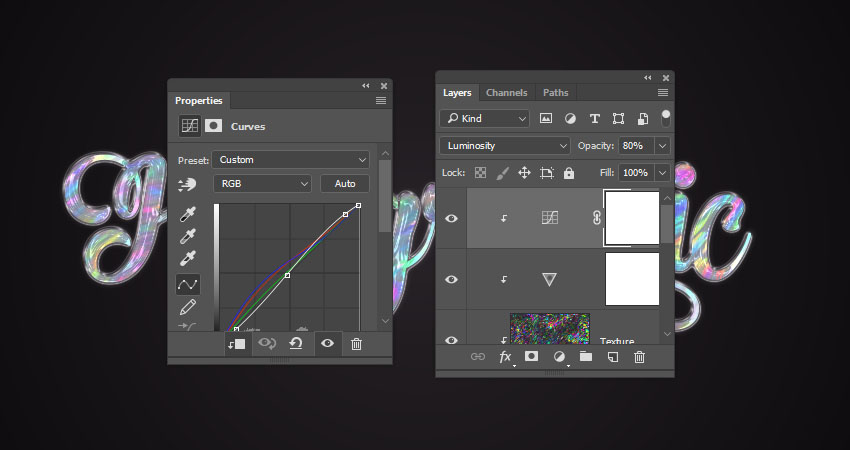Open the RGB channel dropdown
The image size is (850, 450).
click(262, 184)
